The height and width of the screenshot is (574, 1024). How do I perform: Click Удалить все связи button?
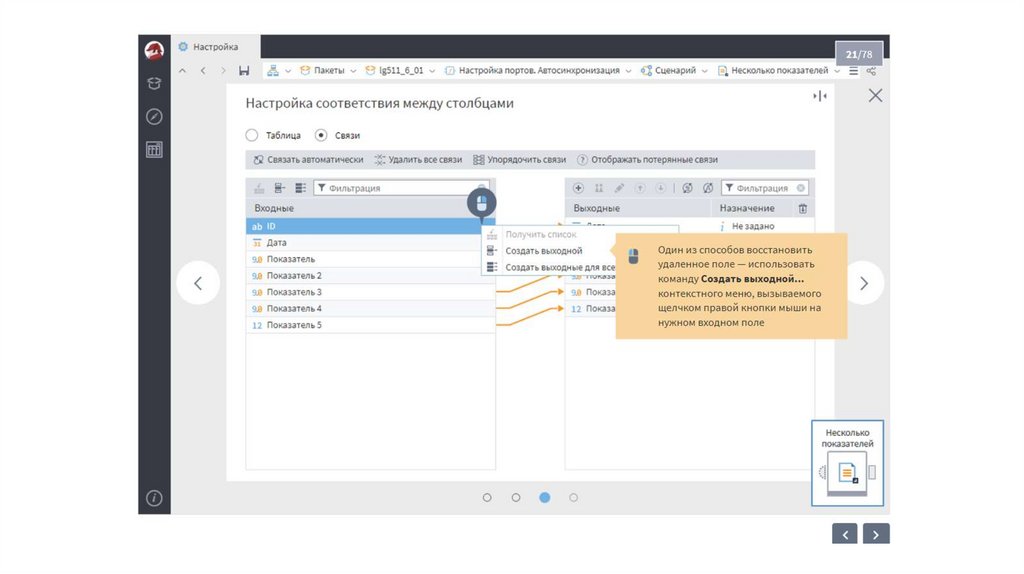418,159
